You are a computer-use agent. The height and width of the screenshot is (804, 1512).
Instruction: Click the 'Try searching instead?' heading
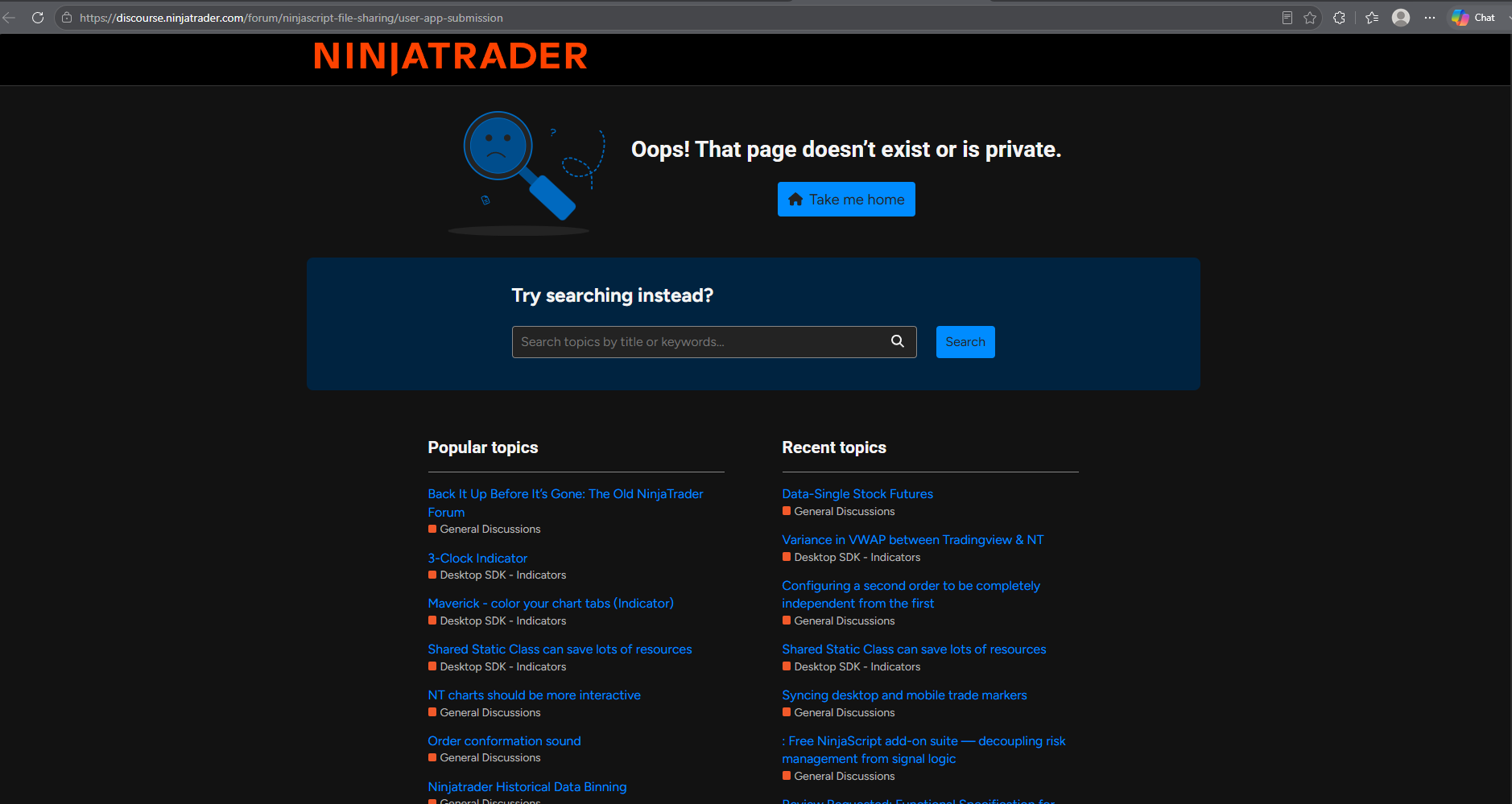point(613,296)
